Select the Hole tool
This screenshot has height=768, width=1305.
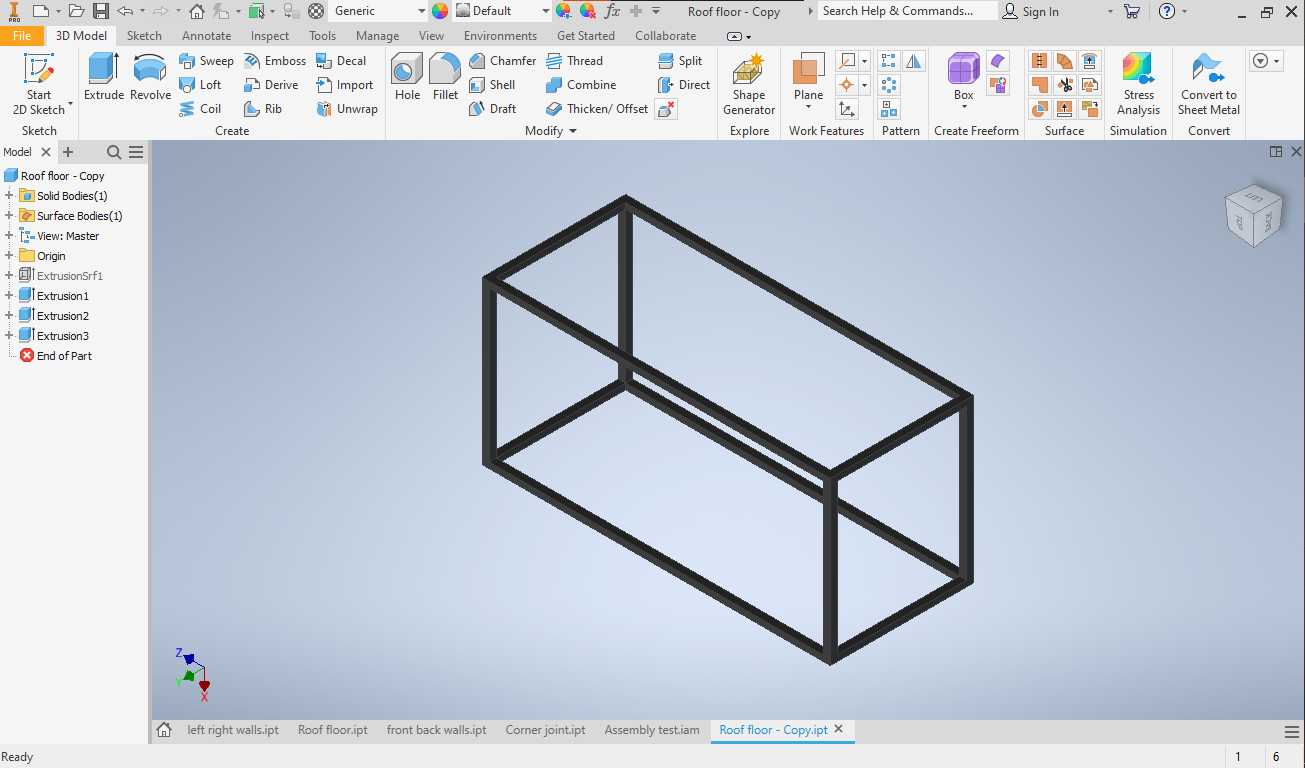407,78
